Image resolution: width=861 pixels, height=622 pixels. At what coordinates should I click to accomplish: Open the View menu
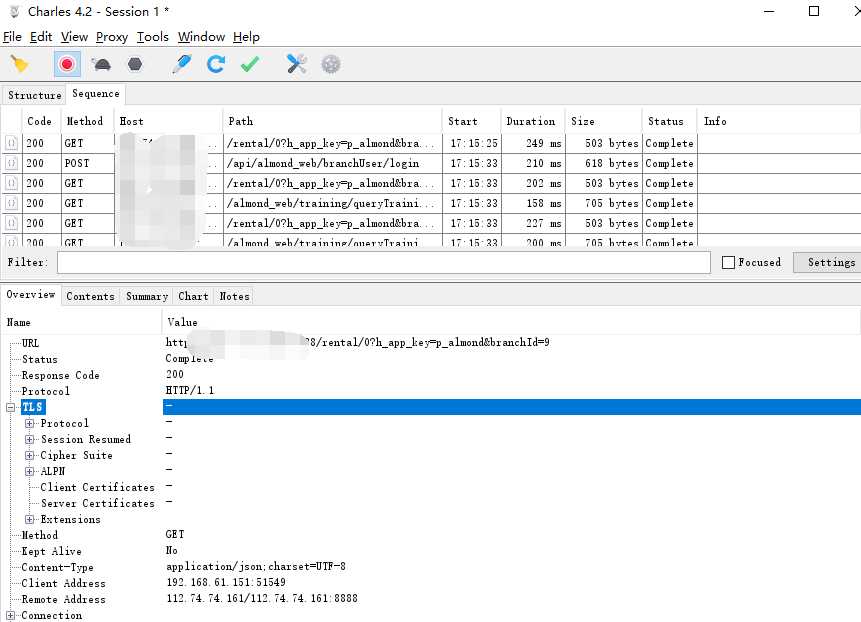tap(74, 37)
